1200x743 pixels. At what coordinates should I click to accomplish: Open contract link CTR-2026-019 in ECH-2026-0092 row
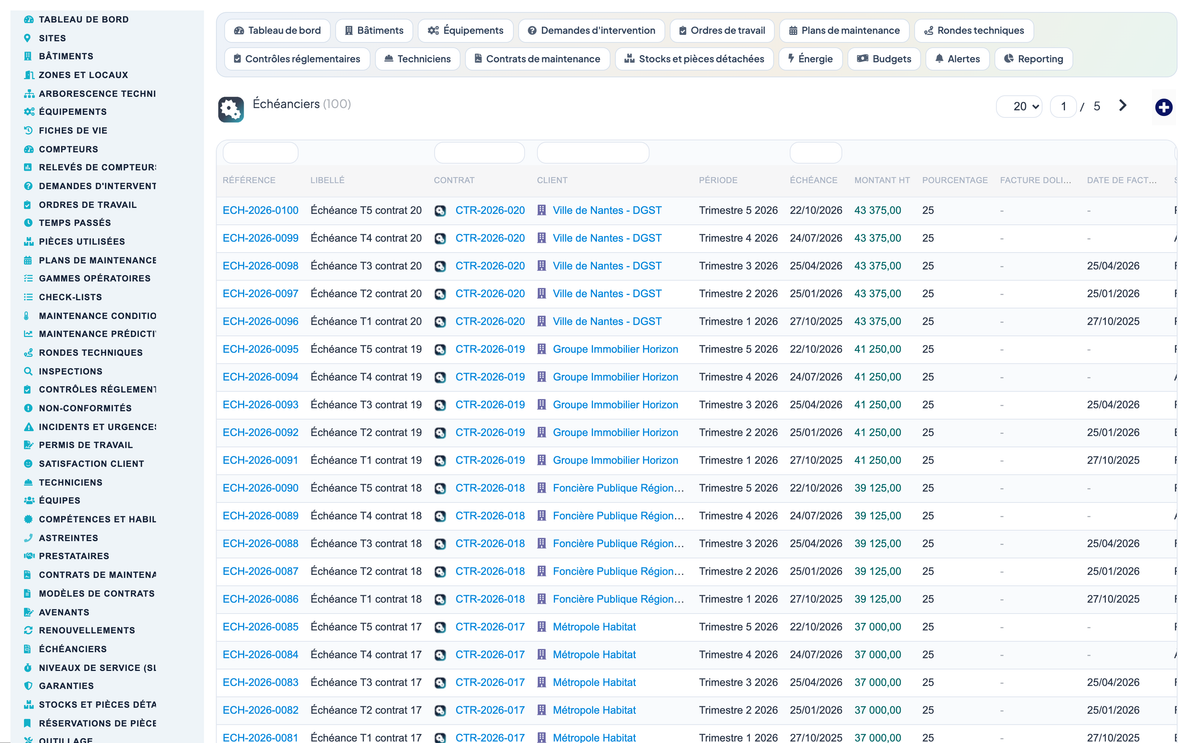click(x=490, y=433)
